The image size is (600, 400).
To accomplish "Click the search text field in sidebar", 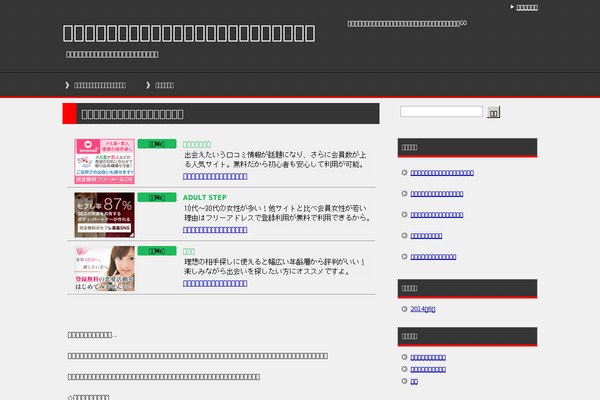I will [x=441, y=112].
